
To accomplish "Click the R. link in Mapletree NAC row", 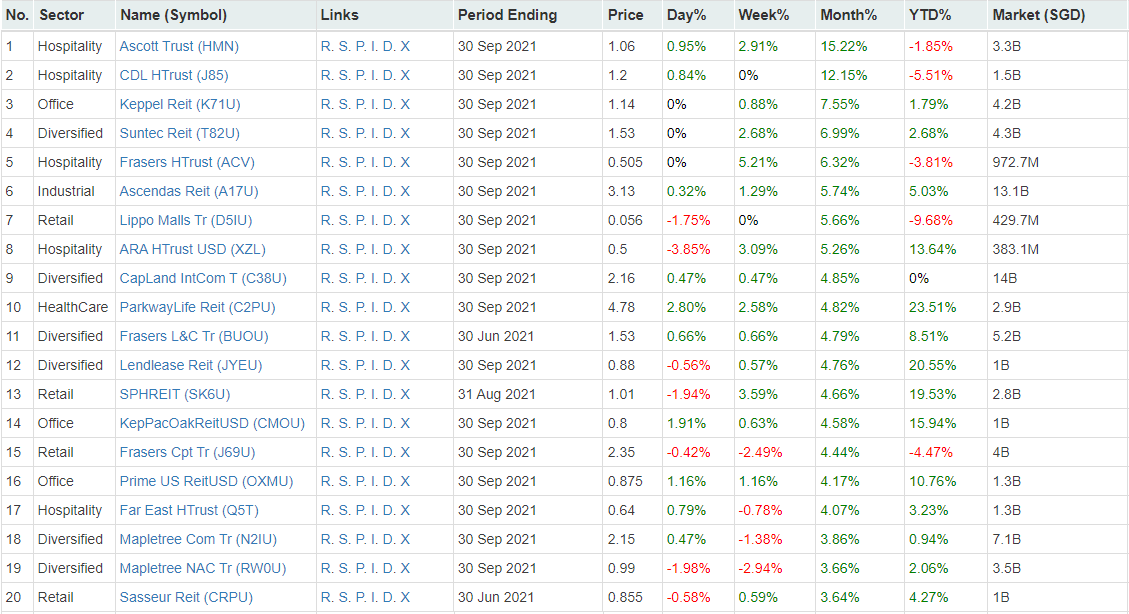I will pos(327,568).
